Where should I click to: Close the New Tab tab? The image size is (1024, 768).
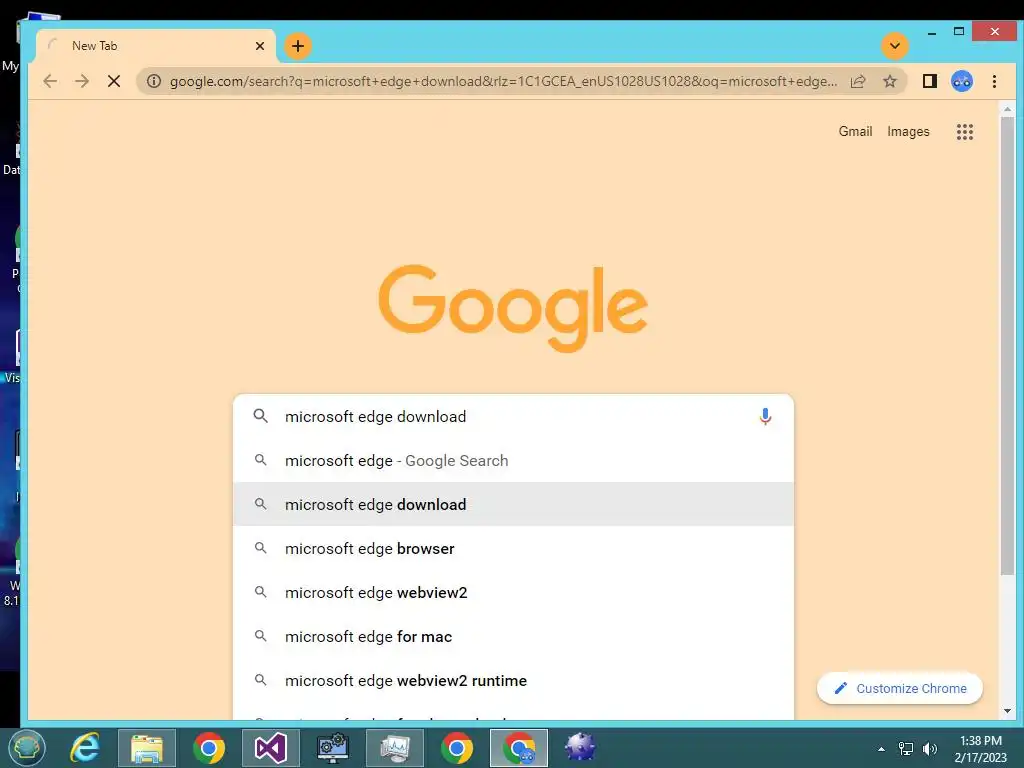tap(260, 46)
